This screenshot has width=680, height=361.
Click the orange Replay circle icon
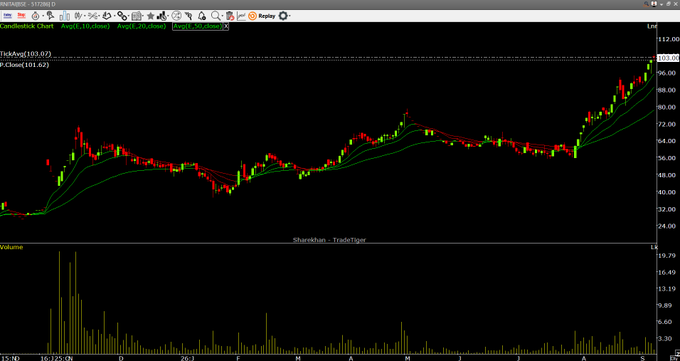tap(252, 16)
